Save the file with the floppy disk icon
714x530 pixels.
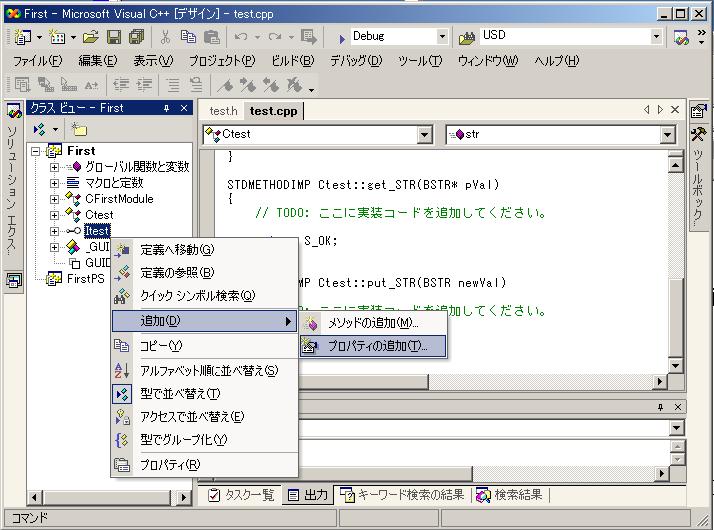[114, 37]
